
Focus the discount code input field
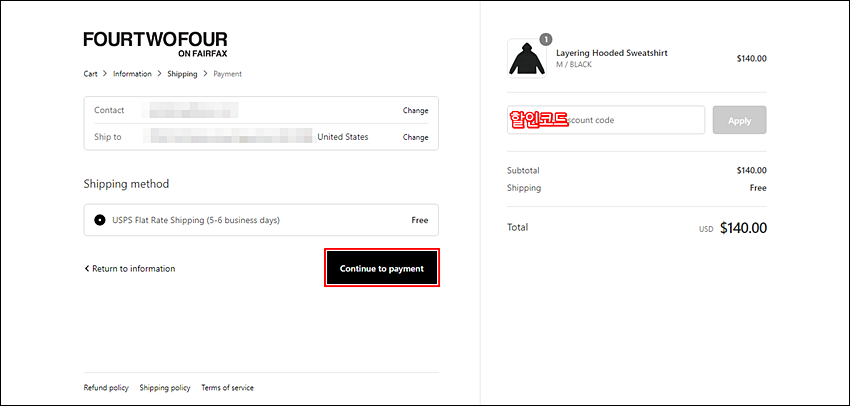tap(606, 120)
